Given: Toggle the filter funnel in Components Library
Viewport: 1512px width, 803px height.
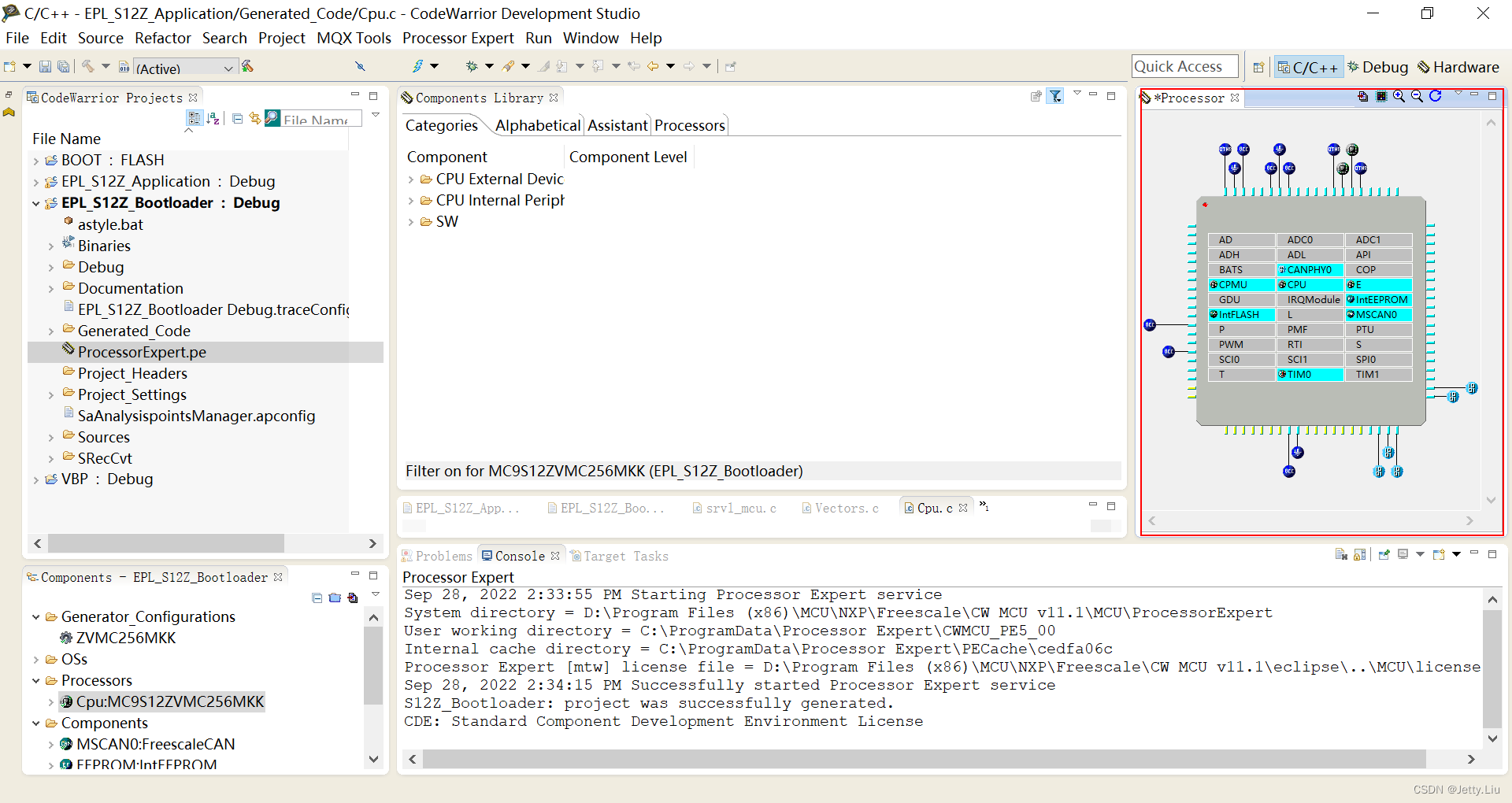Looking at the screenshot, I should click(1055, 96).
